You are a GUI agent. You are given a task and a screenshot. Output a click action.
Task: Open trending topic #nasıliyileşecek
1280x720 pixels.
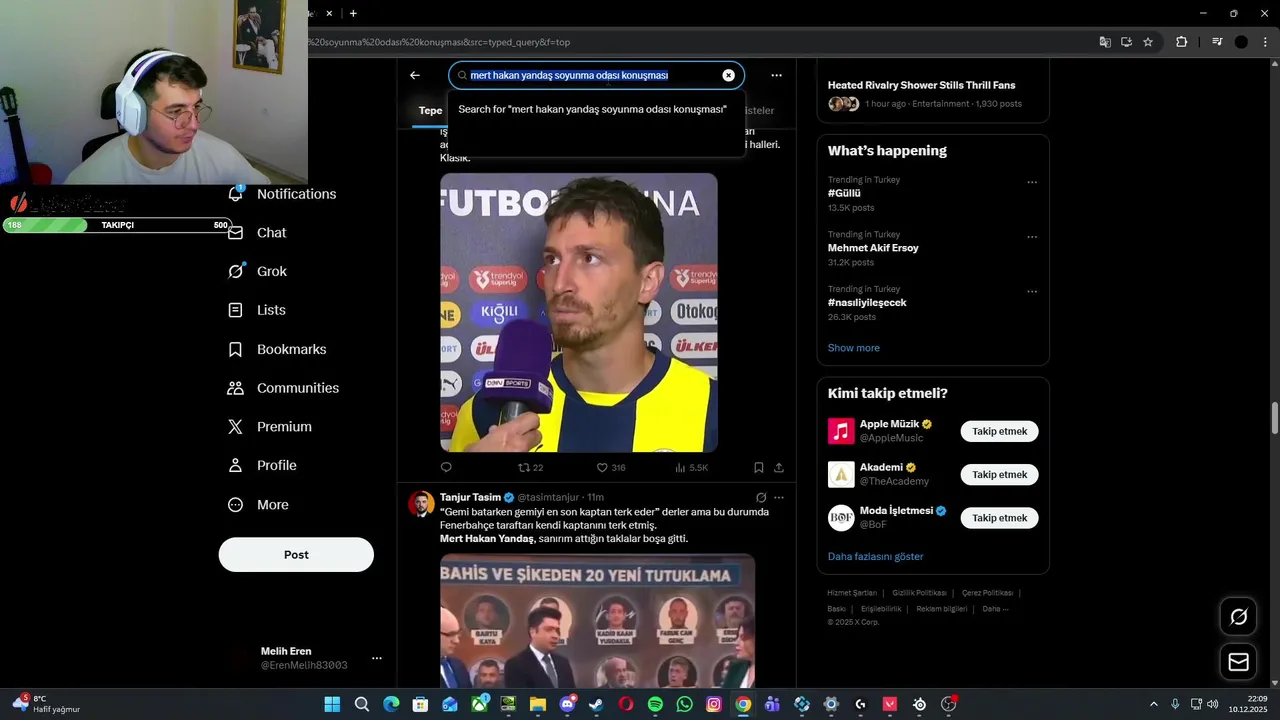(x=867, y=302)
